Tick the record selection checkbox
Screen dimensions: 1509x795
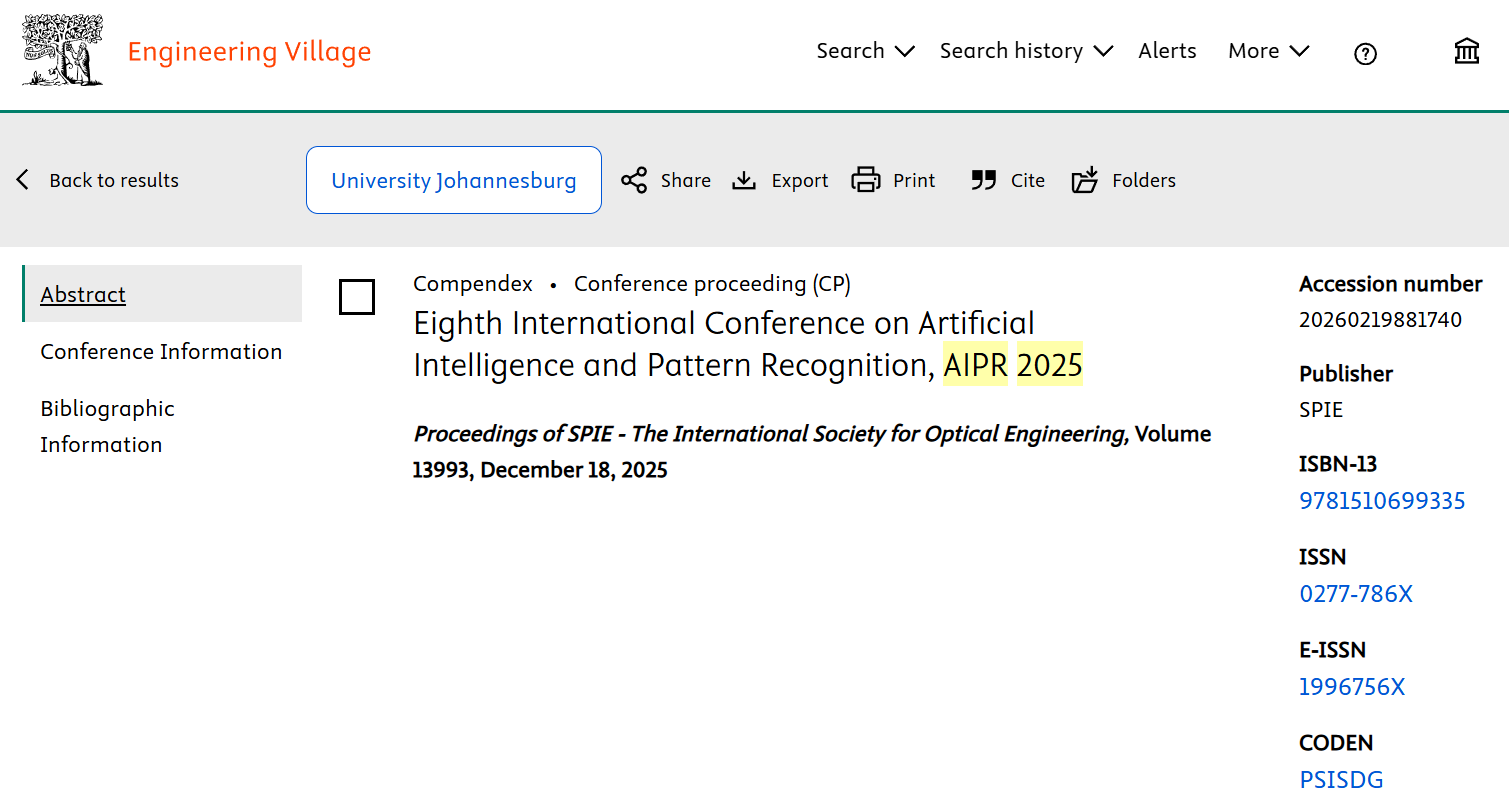357,297
